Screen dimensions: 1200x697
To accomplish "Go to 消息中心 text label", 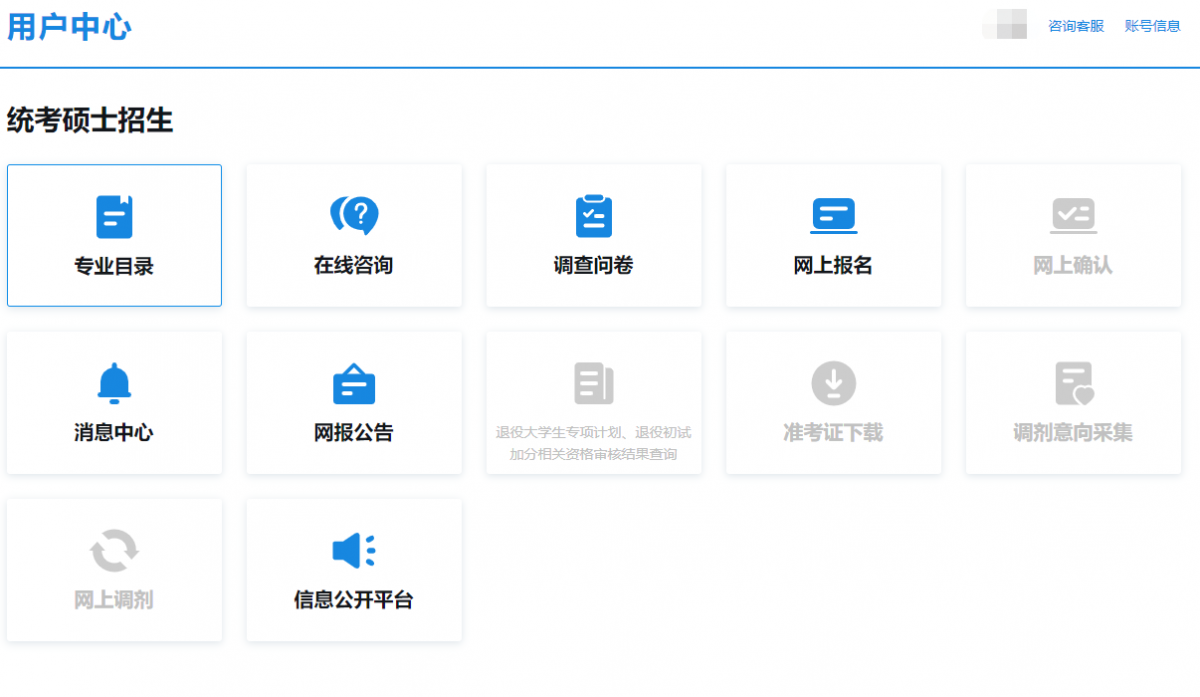I will [x=114, y=433].
